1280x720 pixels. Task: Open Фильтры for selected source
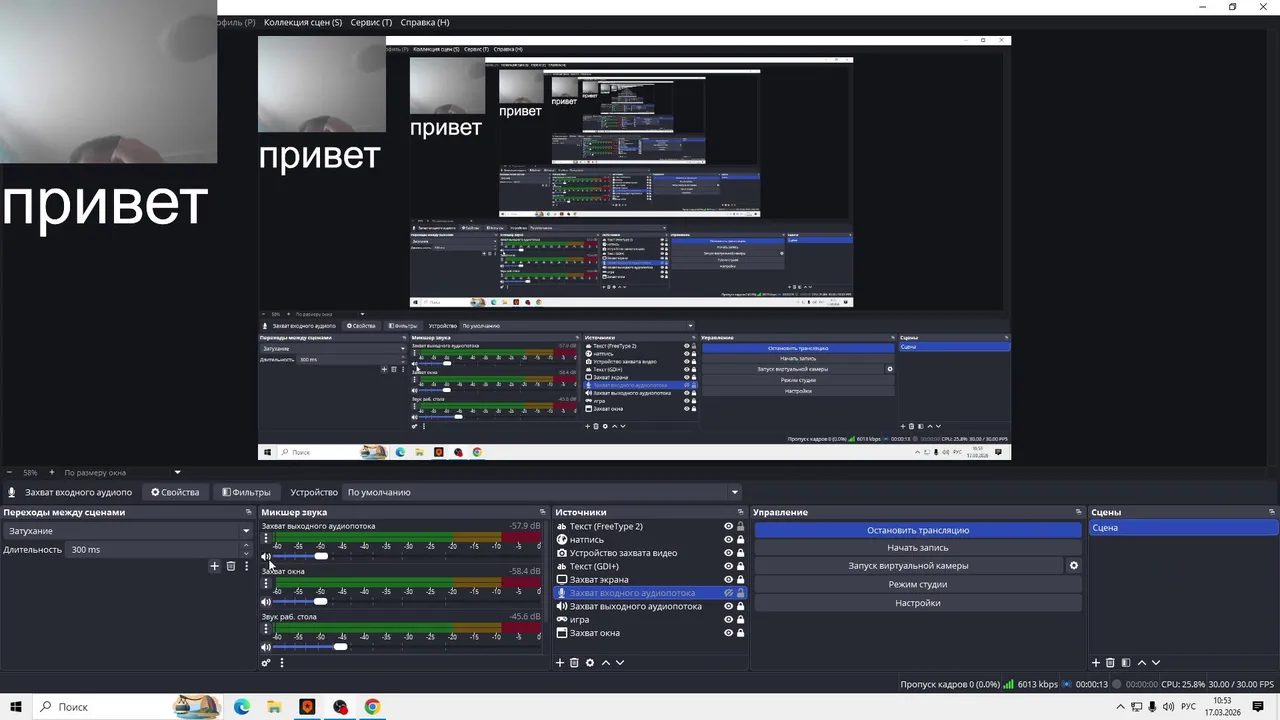(x=246, y=492)
